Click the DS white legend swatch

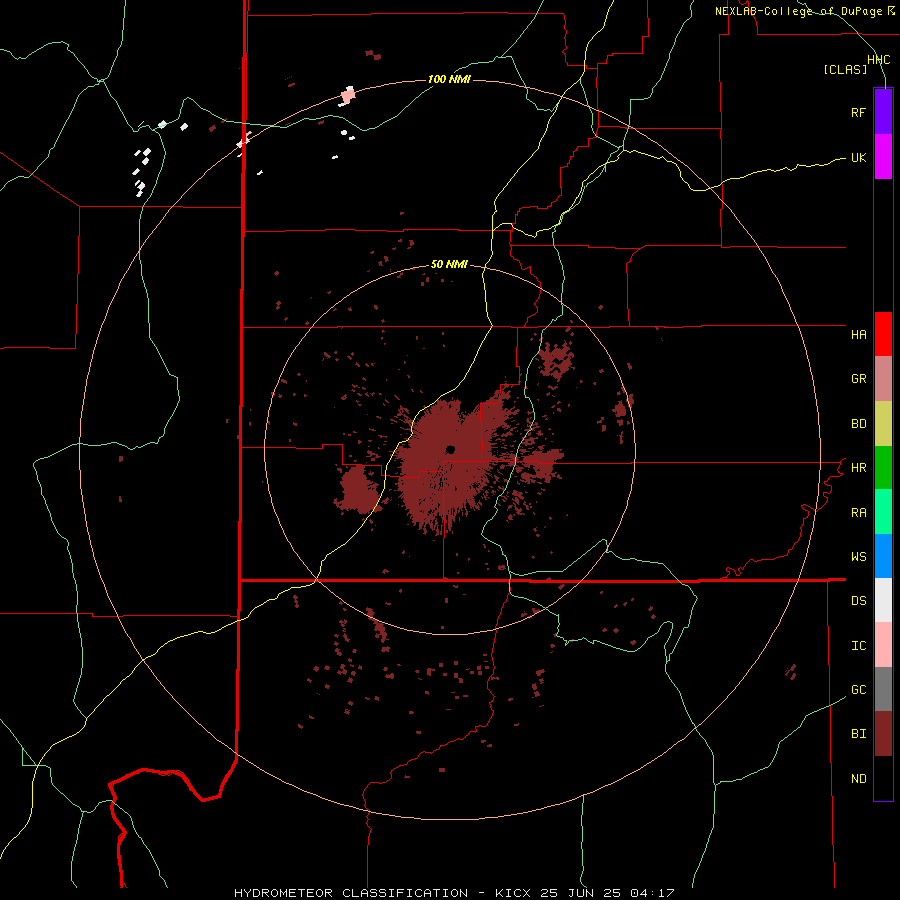883,600
